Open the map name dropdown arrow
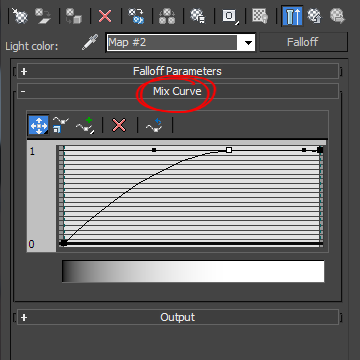Image resolution: width=360 pixels, height=360 pixels. [247, 43]
